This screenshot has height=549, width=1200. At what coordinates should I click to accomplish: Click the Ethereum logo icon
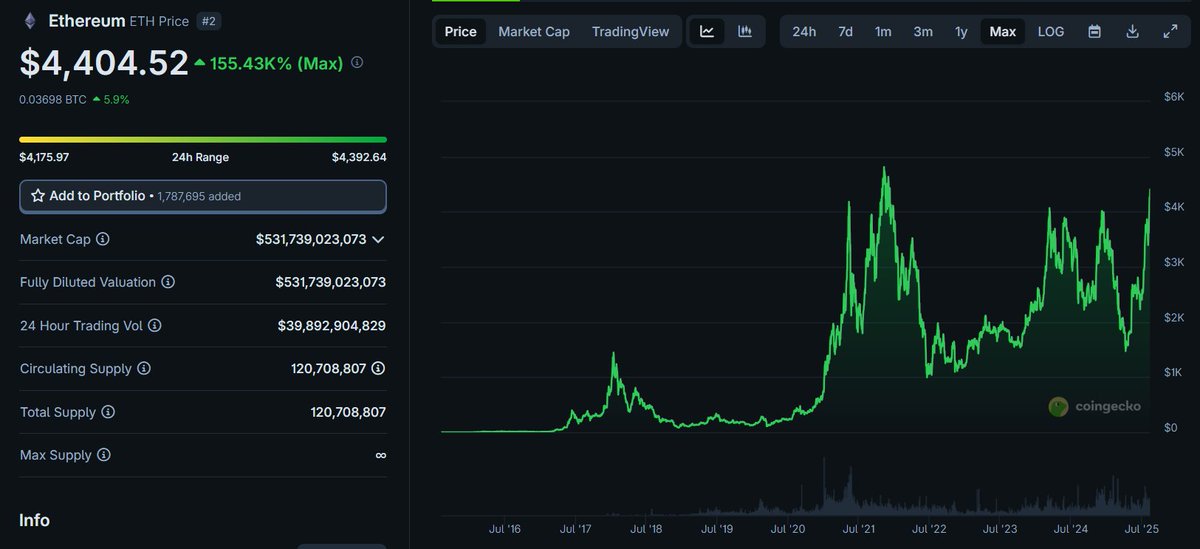[x=29, y=20]
